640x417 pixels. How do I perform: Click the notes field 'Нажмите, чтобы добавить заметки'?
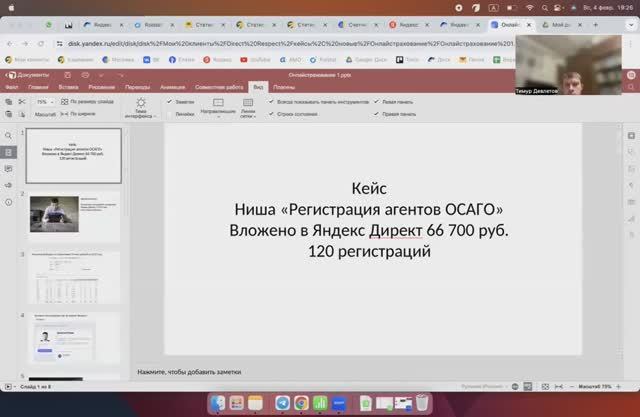tap(189, 372)
